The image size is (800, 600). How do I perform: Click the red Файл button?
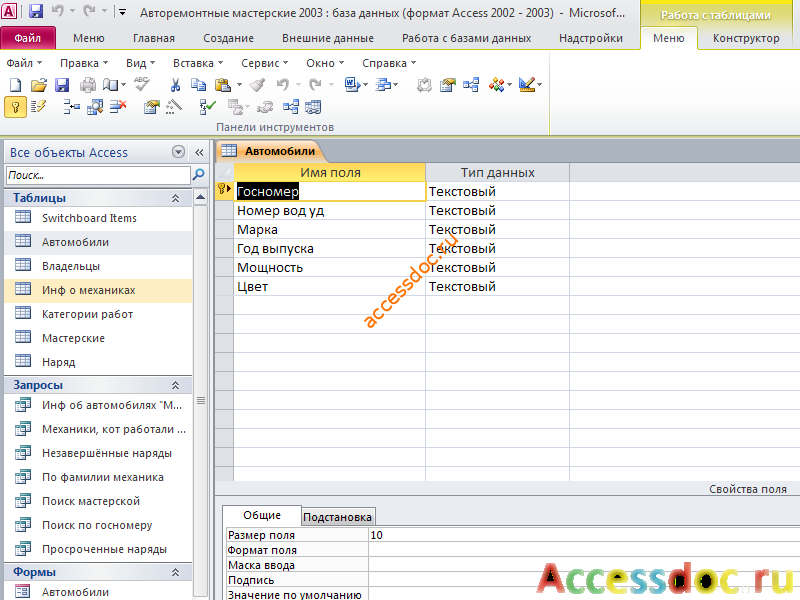(x=28, y=38)
